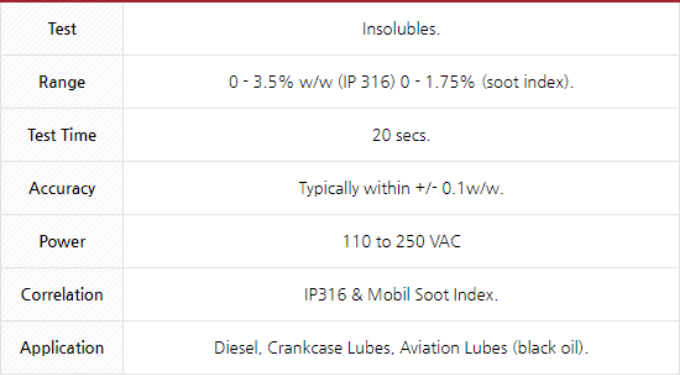Click the Correlation row label

62,295
